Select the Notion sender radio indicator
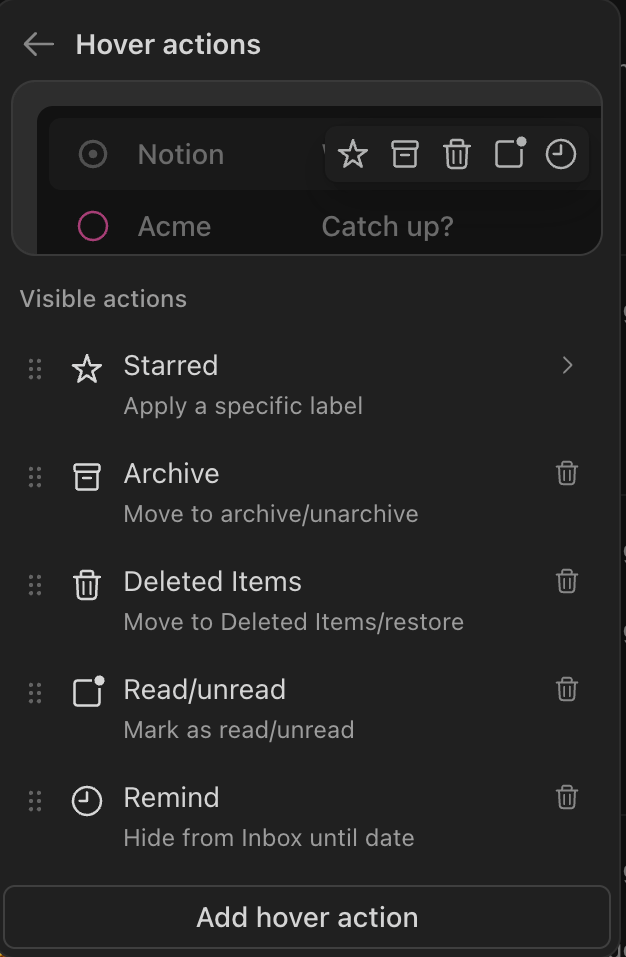 (92, 154)
